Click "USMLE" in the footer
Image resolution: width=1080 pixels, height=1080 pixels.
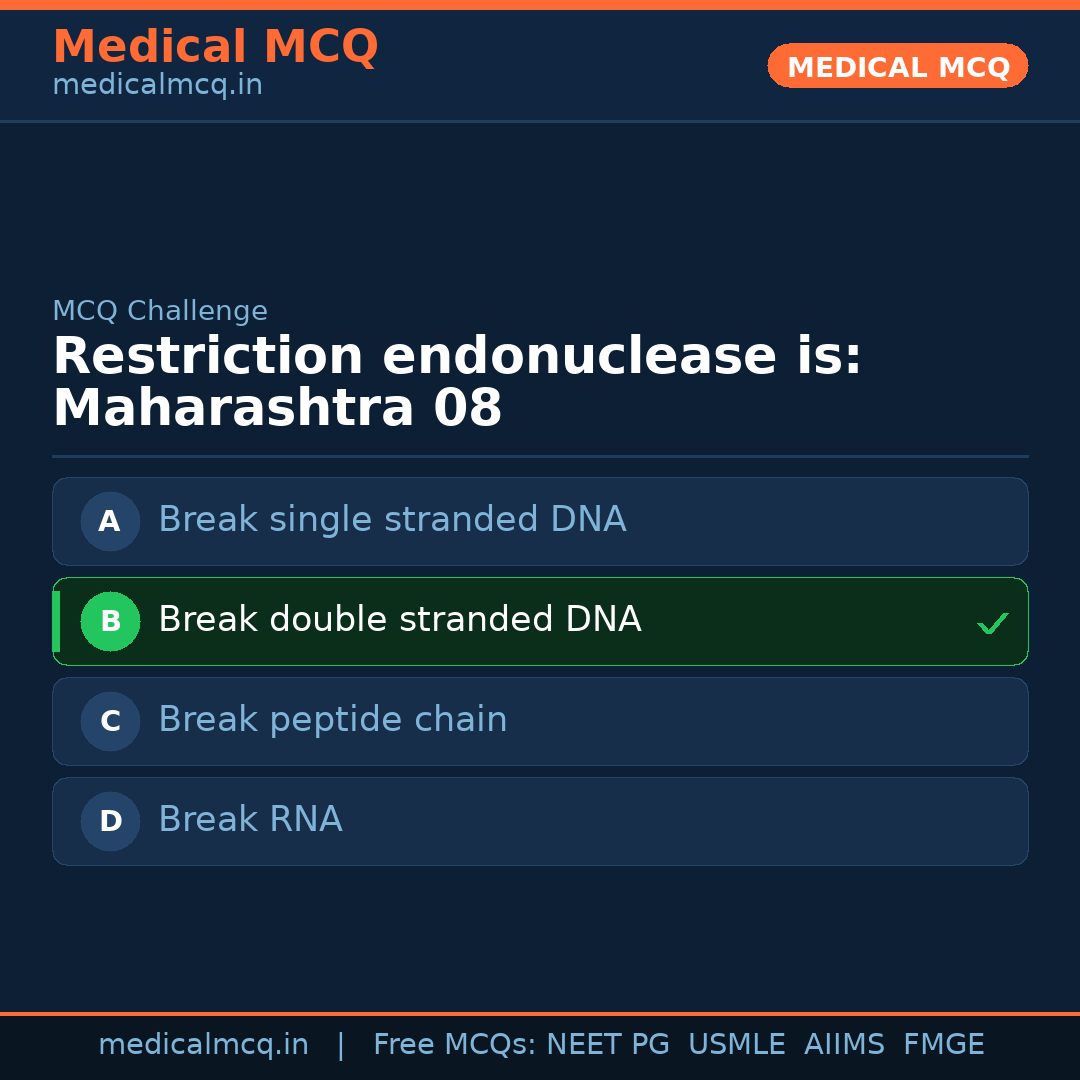pos(736,1045)
